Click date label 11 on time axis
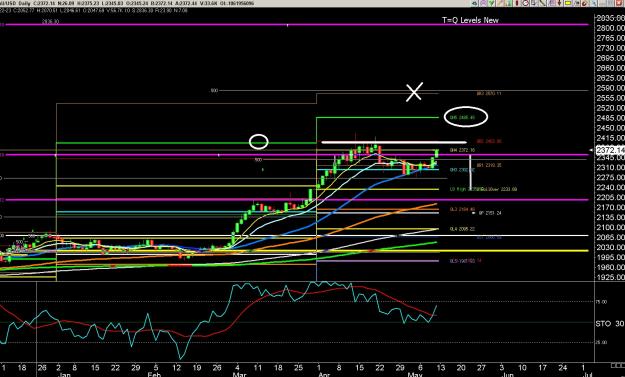 [x=257, y=367]
